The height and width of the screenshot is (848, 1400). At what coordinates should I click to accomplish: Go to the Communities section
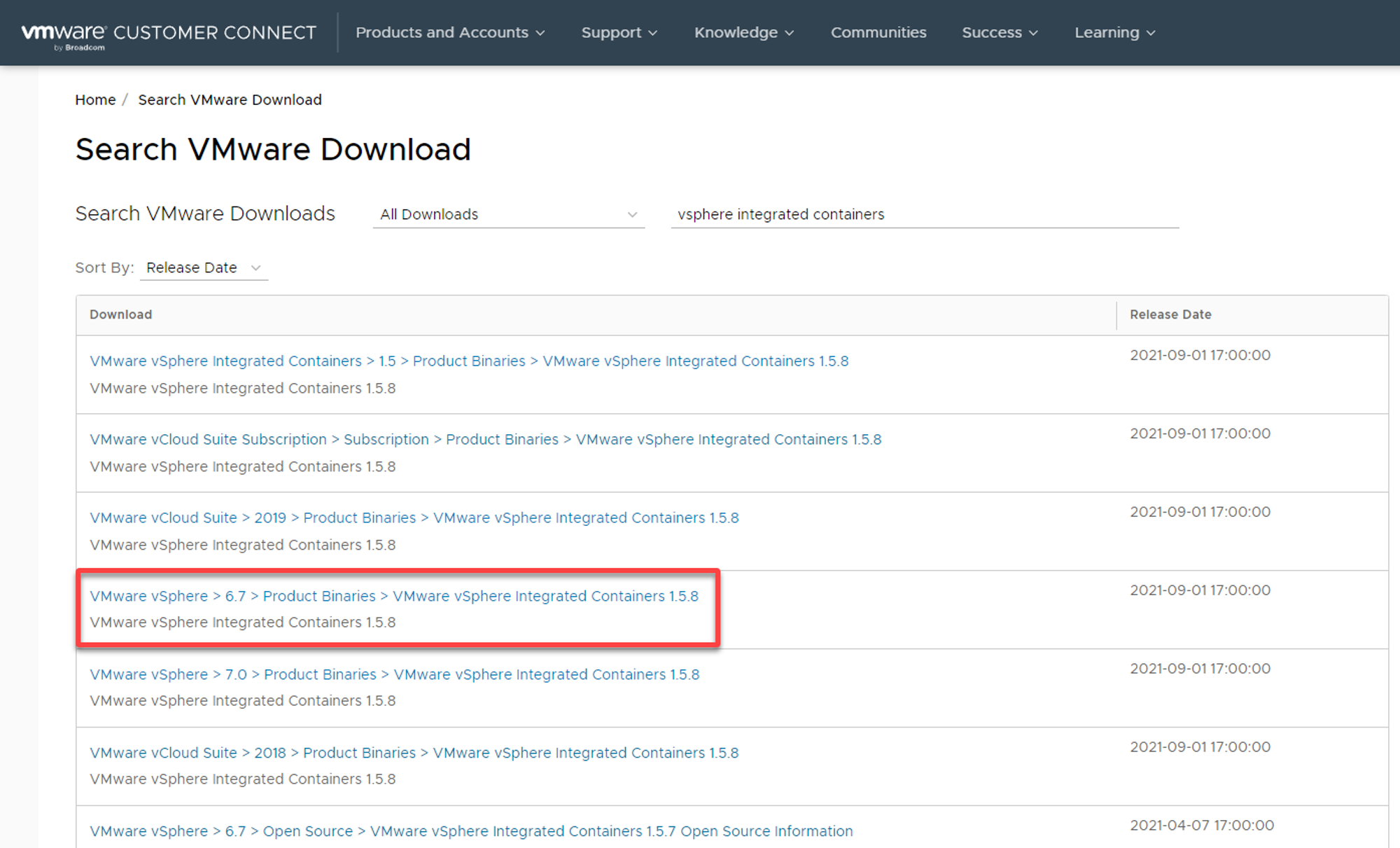point(878,32)
